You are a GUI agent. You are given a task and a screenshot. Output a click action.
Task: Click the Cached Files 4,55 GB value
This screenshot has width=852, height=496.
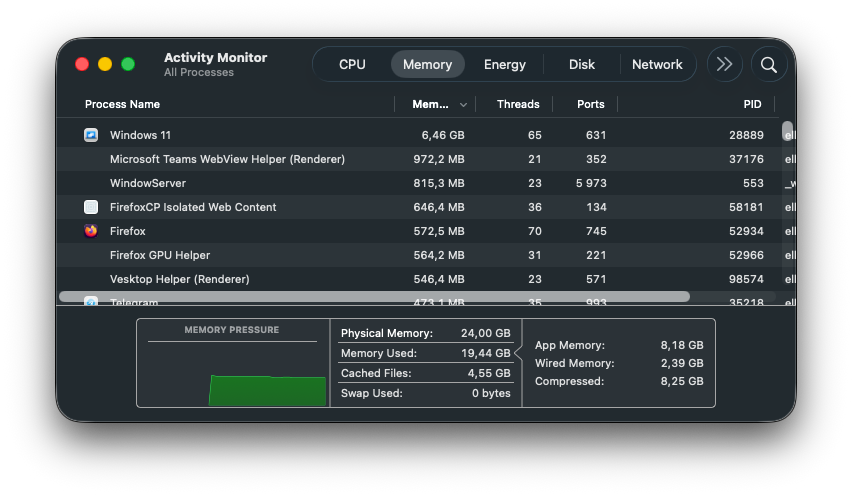[489, 373]
